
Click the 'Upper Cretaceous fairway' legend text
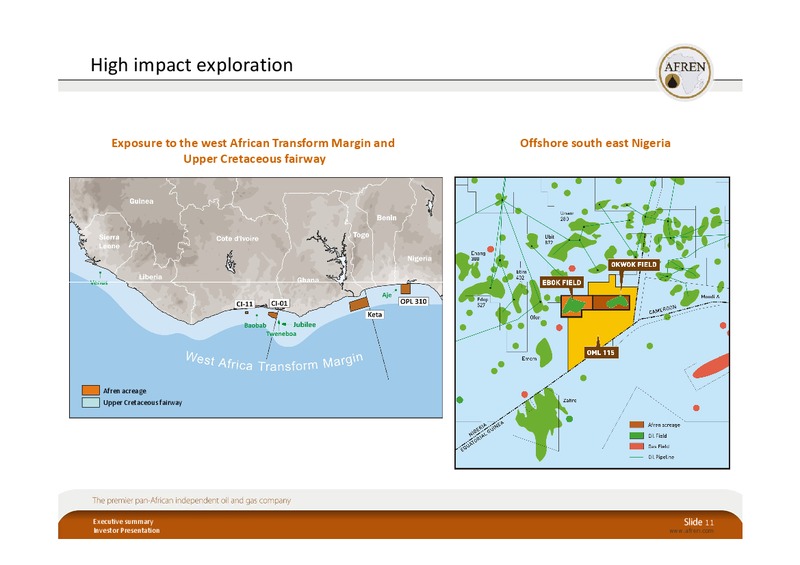coord(142,403)
